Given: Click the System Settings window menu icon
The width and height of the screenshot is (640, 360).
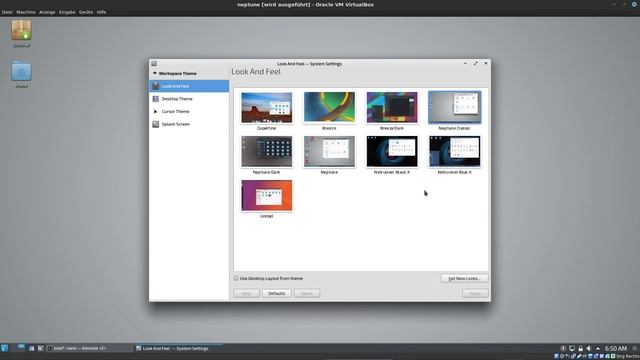Looking at the screenshot, I should coord(154,64).
